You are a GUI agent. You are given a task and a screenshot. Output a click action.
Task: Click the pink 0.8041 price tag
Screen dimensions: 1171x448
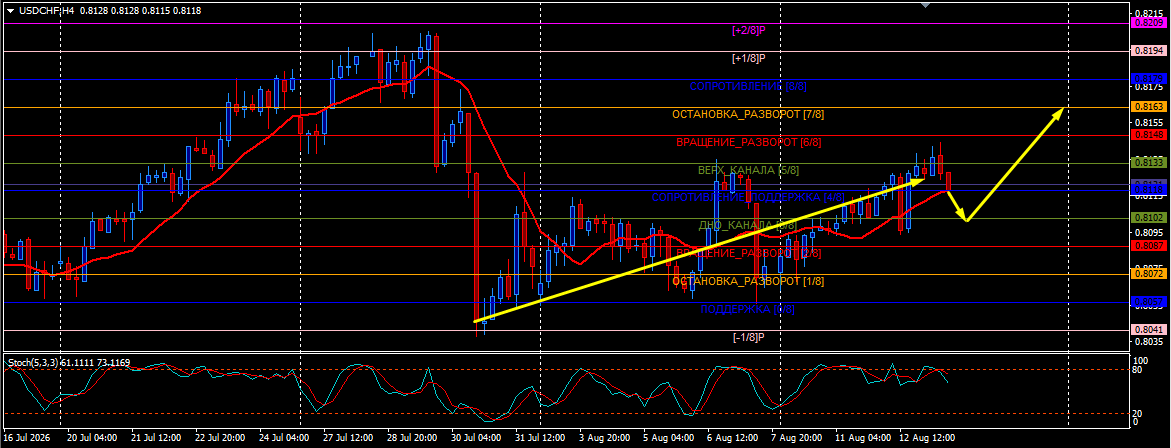[x=1147, y=330]
